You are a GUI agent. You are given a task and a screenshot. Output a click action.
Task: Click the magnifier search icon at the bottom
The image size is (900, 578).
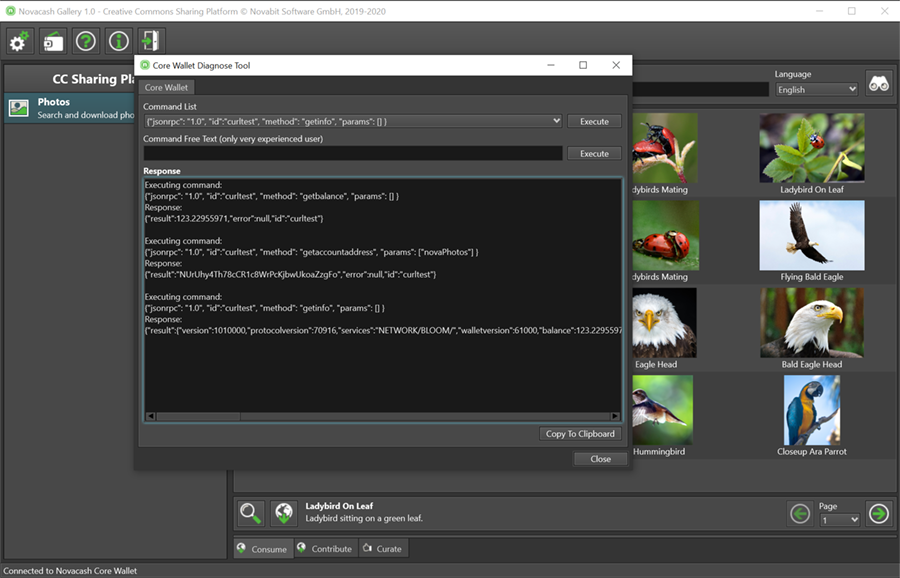[251, 513]
